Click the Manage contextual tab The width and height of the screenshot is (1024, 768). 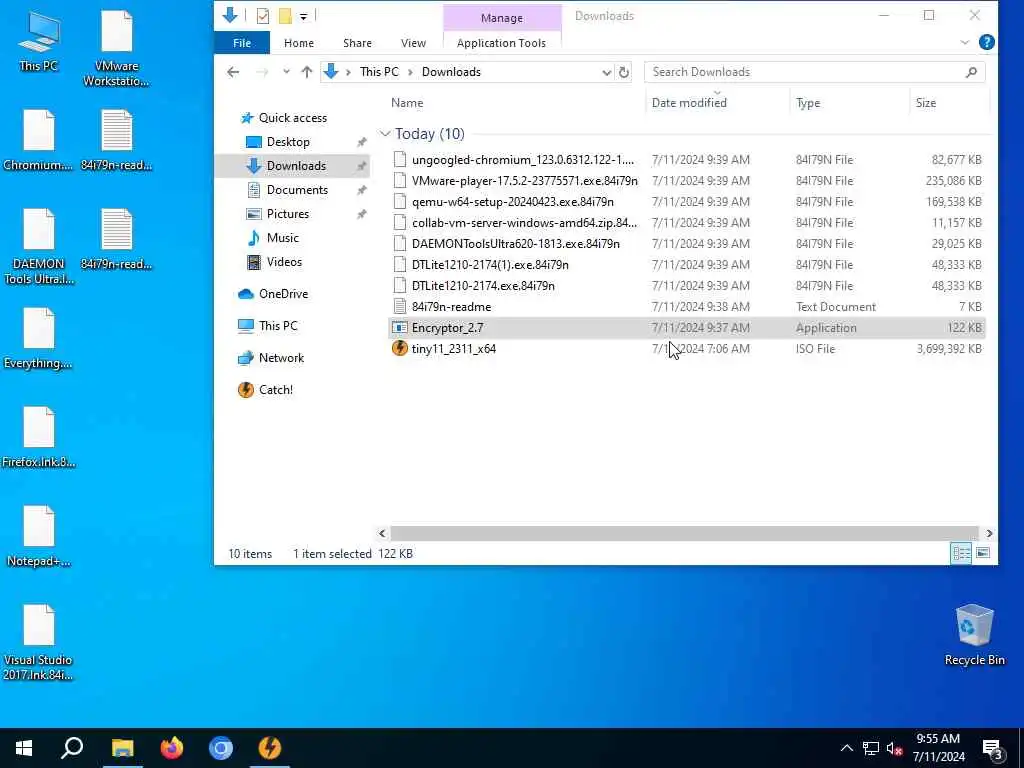pos(502,18)
